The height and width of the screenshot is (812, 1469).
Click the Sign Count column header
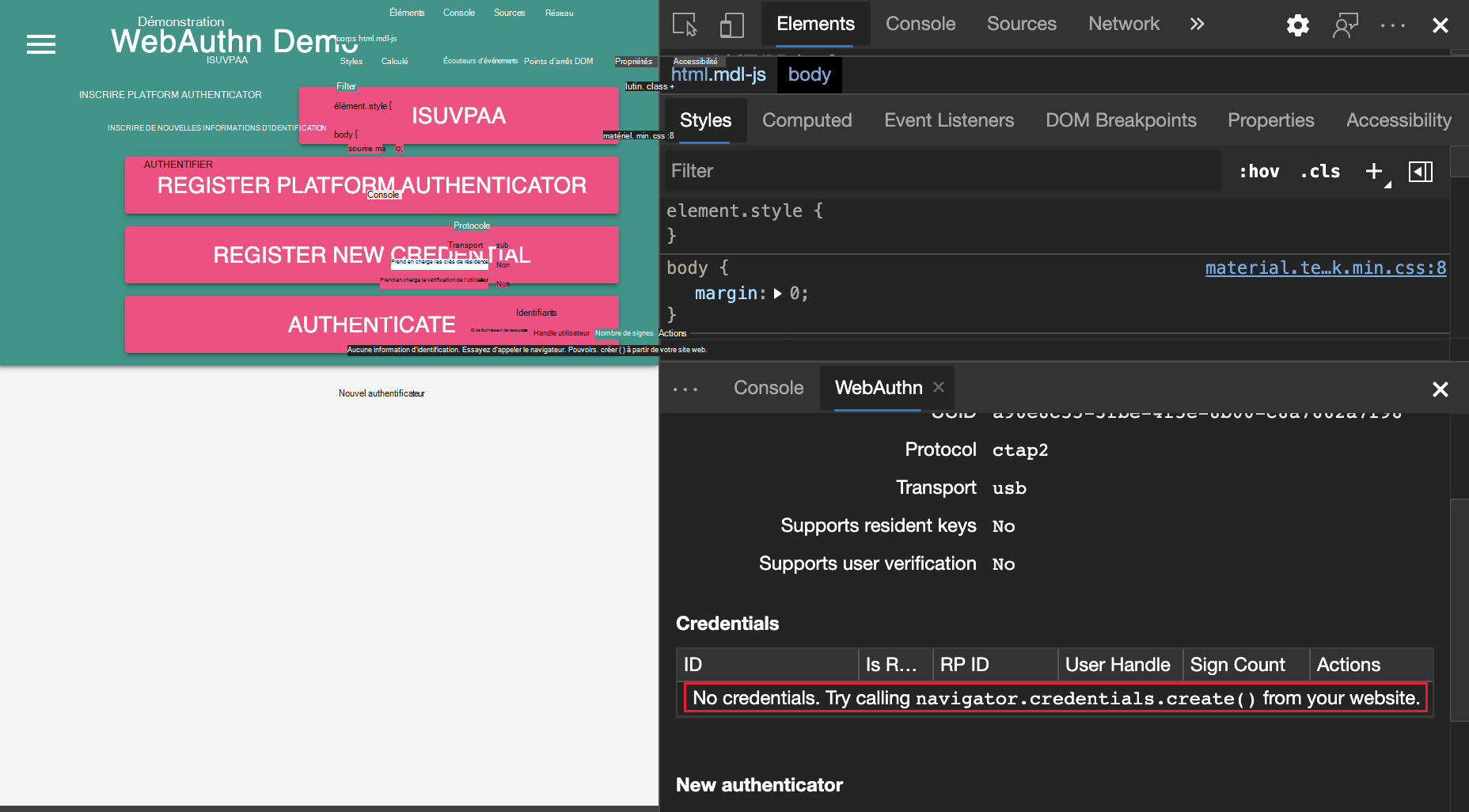(1246, 665)
